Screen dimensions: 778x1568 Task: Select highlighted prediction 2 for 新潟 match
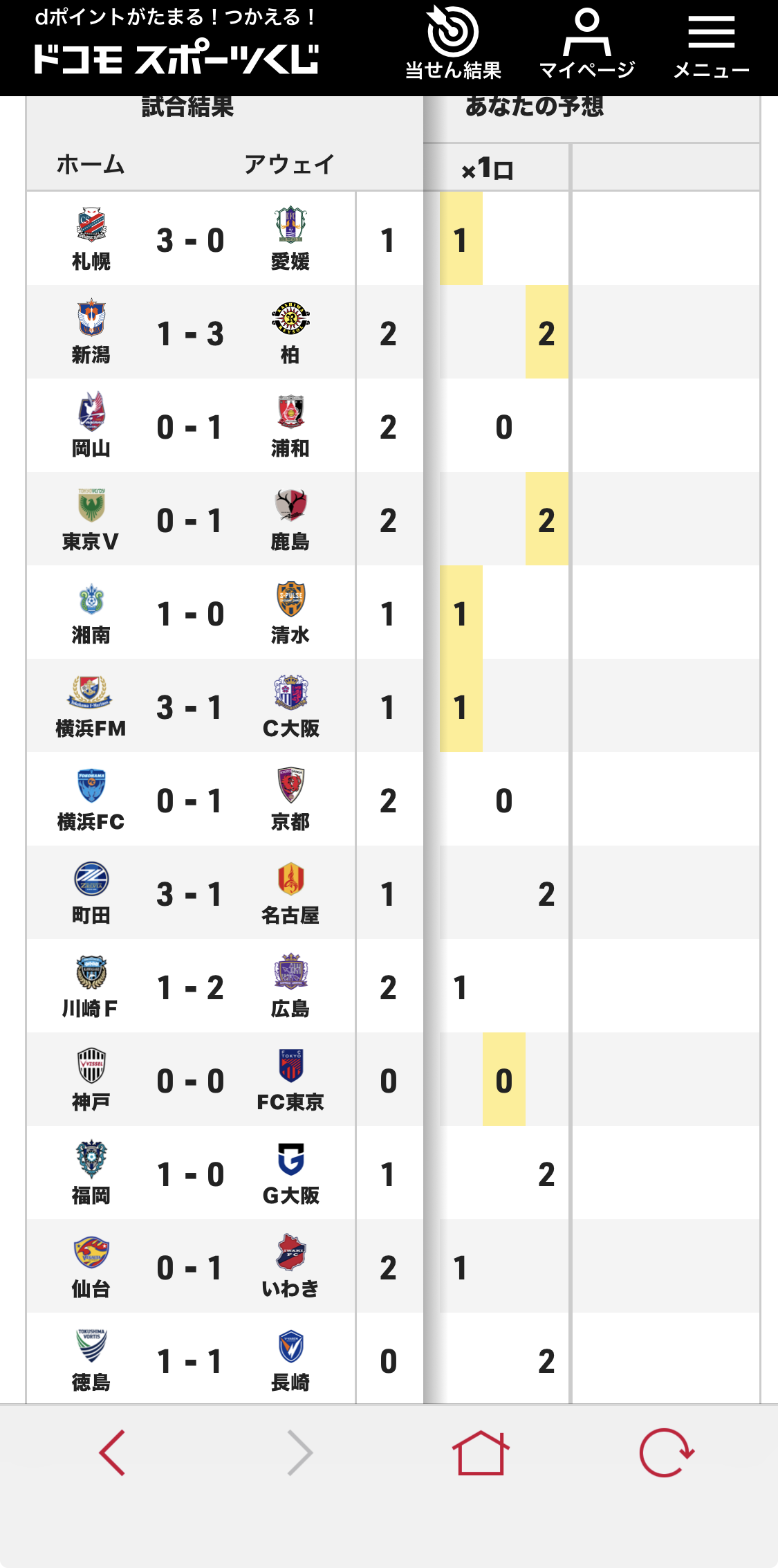click(x=546, y=333)
